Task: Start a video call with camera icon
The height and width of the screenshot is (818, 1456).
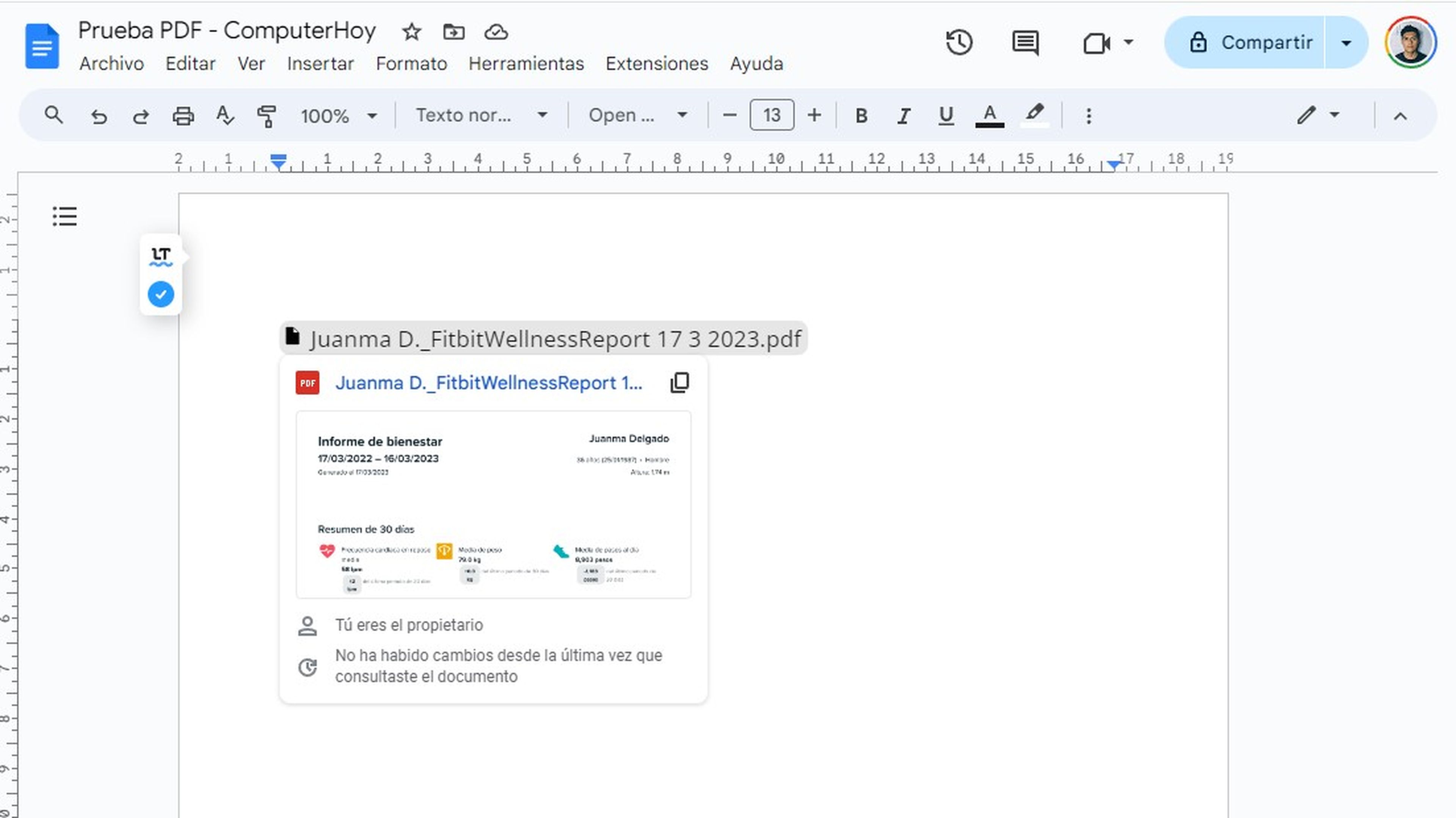Action: (x=1096, y=43)
